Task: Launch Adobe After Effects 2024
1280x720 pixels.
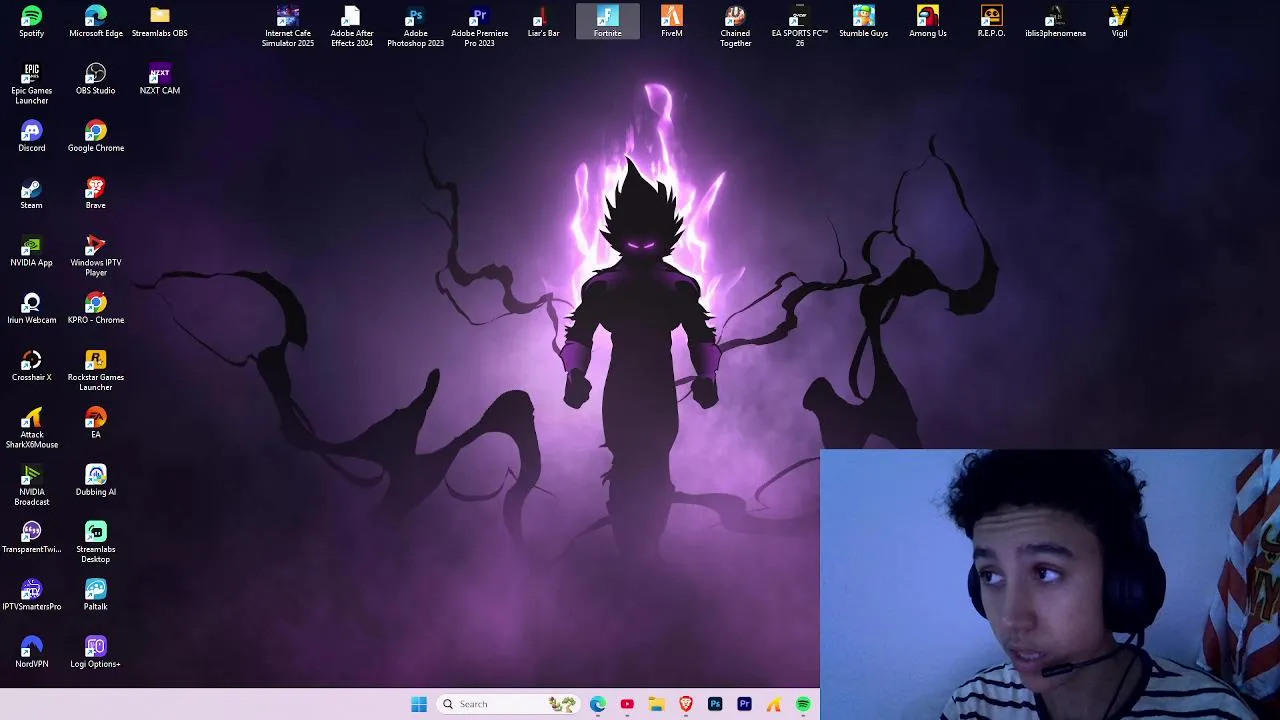Action: [352, 27]
